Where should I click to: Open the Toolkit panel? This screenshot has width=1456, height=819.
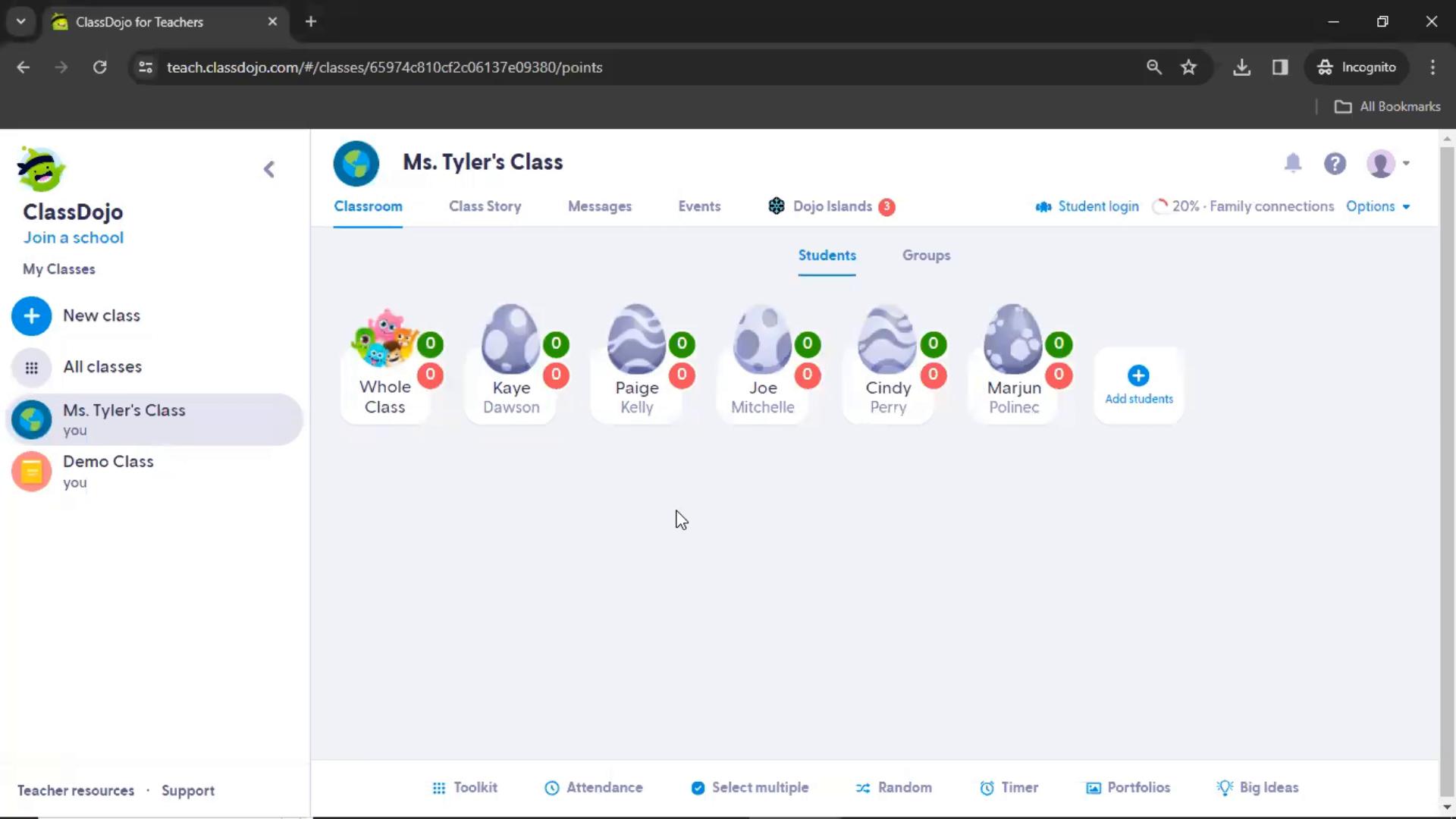[x=465, y=789]
